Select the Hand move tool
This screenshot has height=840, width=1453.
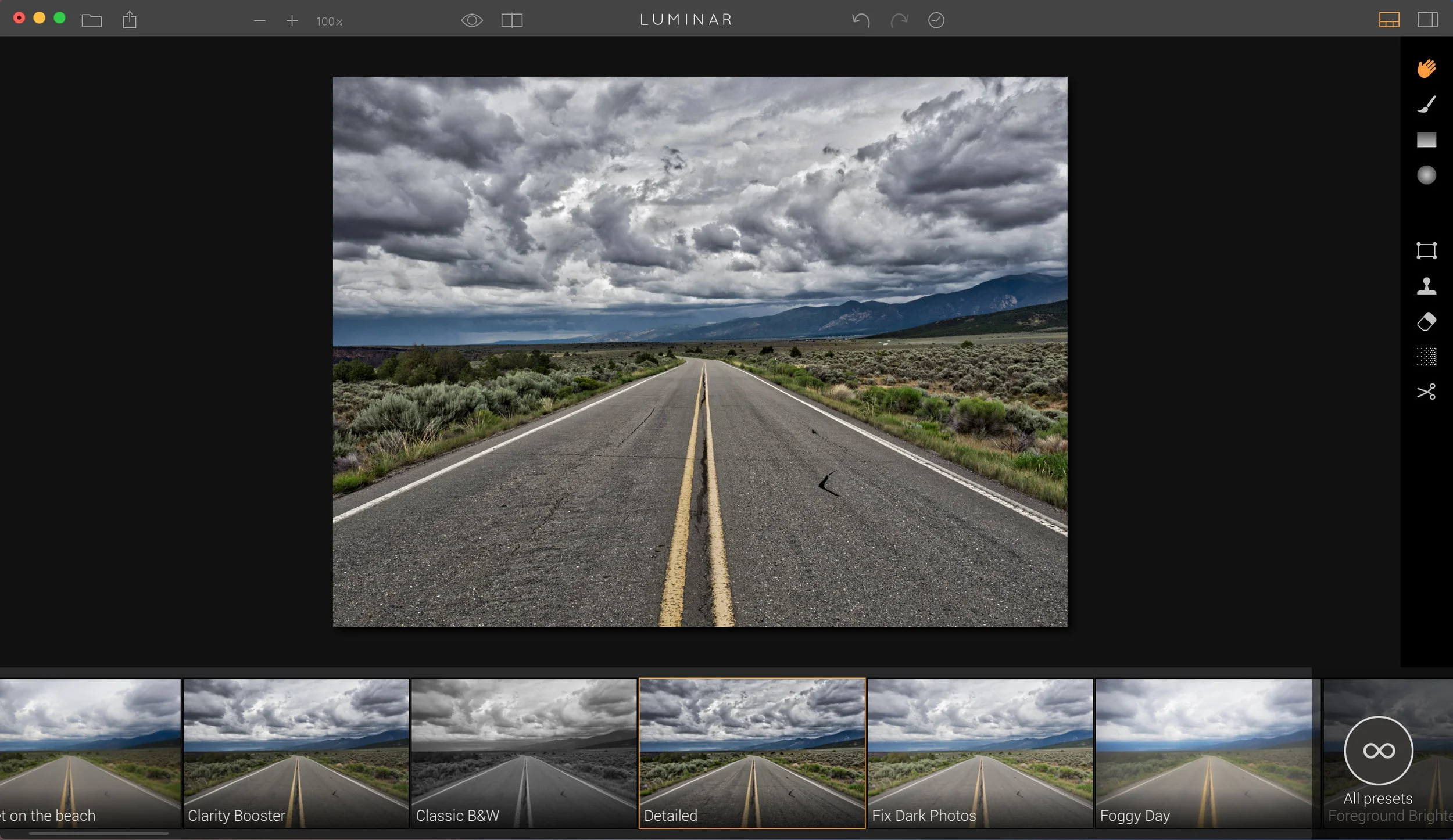click(1426, 69)
